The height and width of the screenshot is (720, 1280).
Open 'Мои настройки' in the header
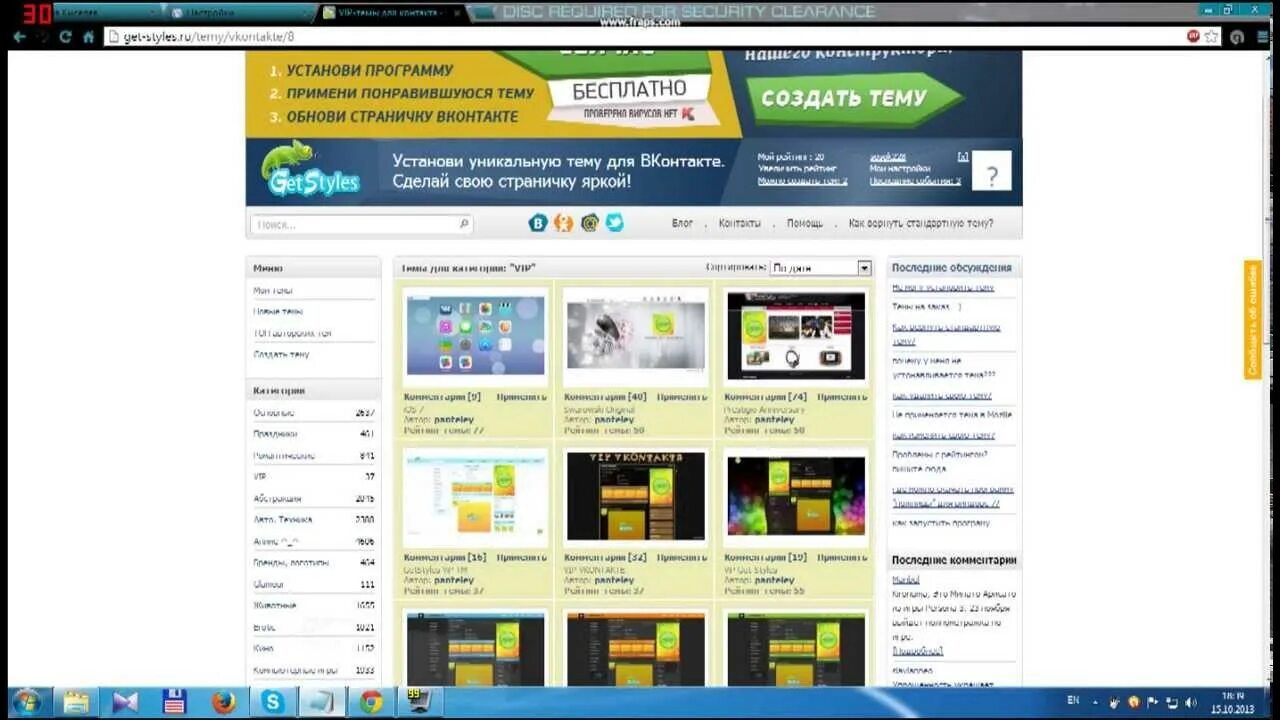coord(900,169)
